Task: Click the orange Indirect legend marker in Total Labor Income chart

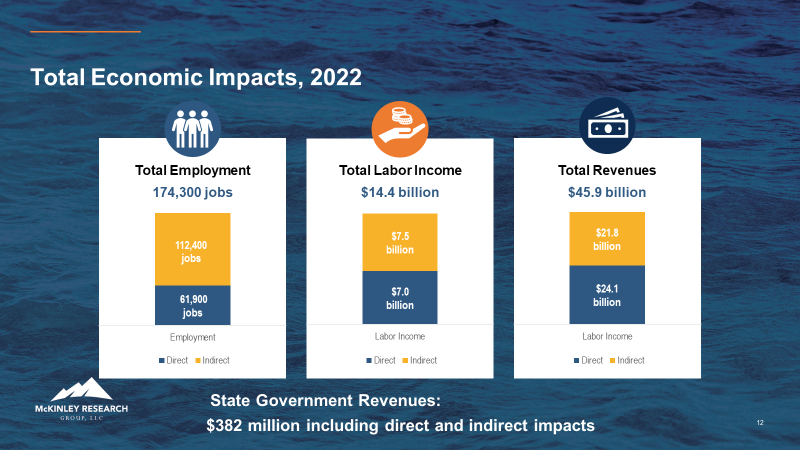Action: pyautogui.click(x=405, y=360)
